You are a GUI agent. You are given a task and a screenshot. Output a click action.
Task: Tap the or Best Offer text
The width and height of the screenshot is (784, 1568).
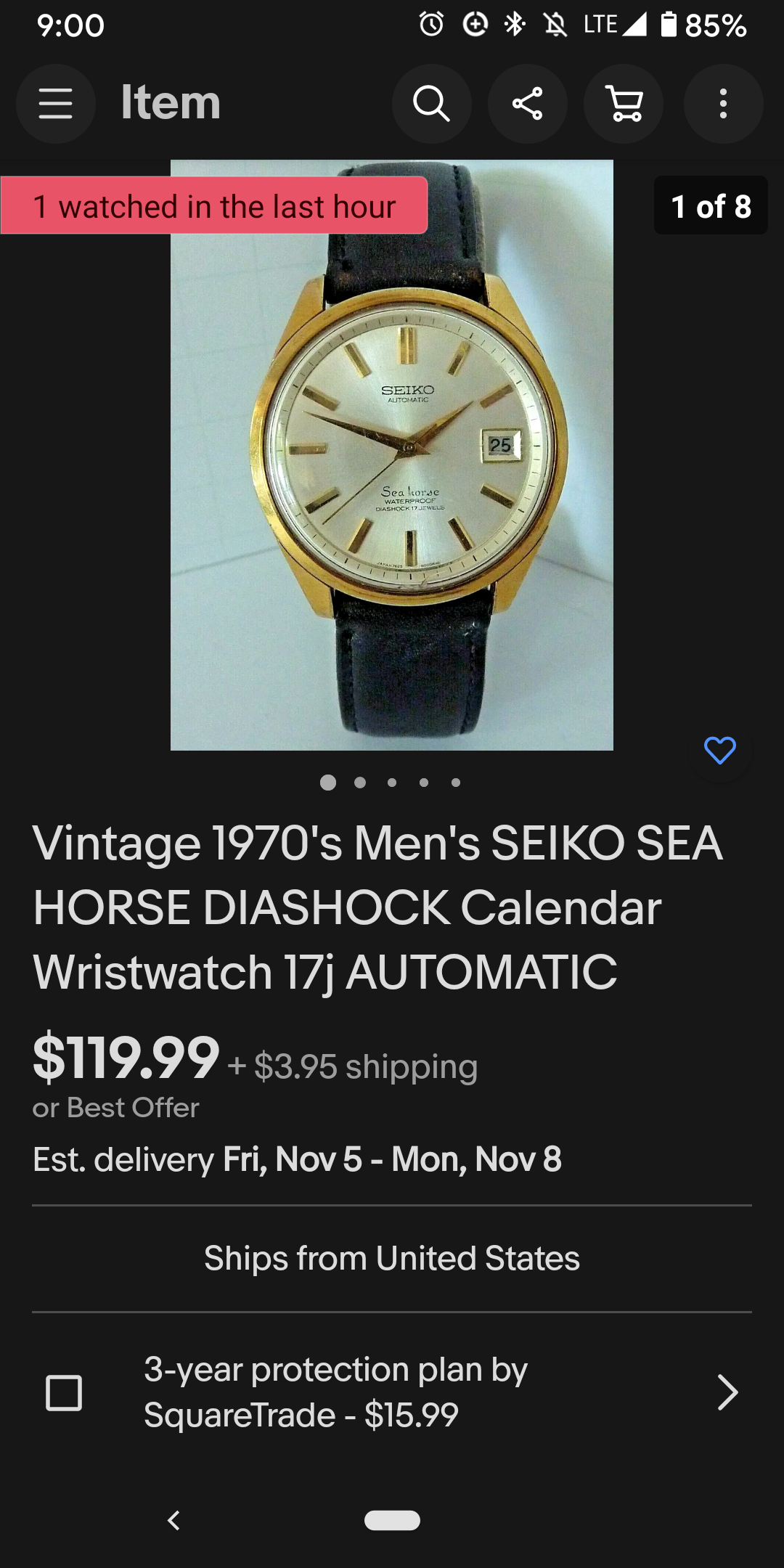coord(115,1108)
